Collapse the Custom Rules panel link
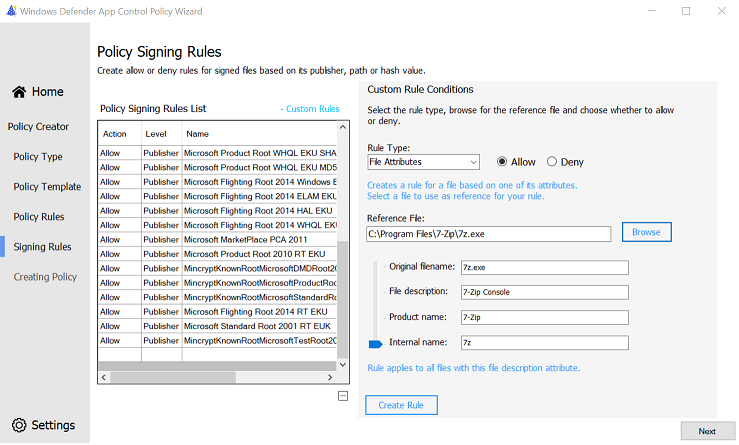 310,109
